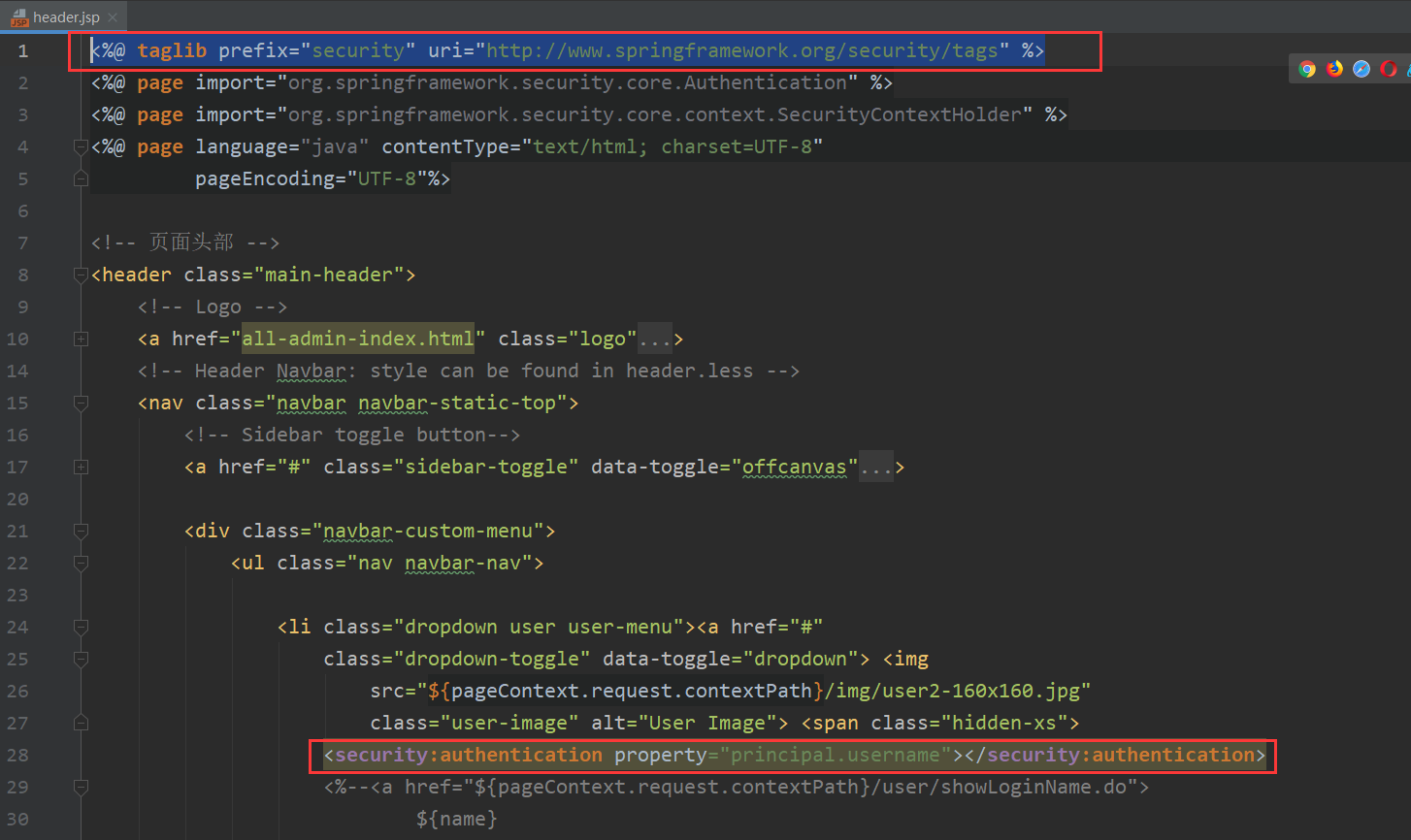Click line number 6 in the gutter
1411x840 pixels.
pos(23,210)
